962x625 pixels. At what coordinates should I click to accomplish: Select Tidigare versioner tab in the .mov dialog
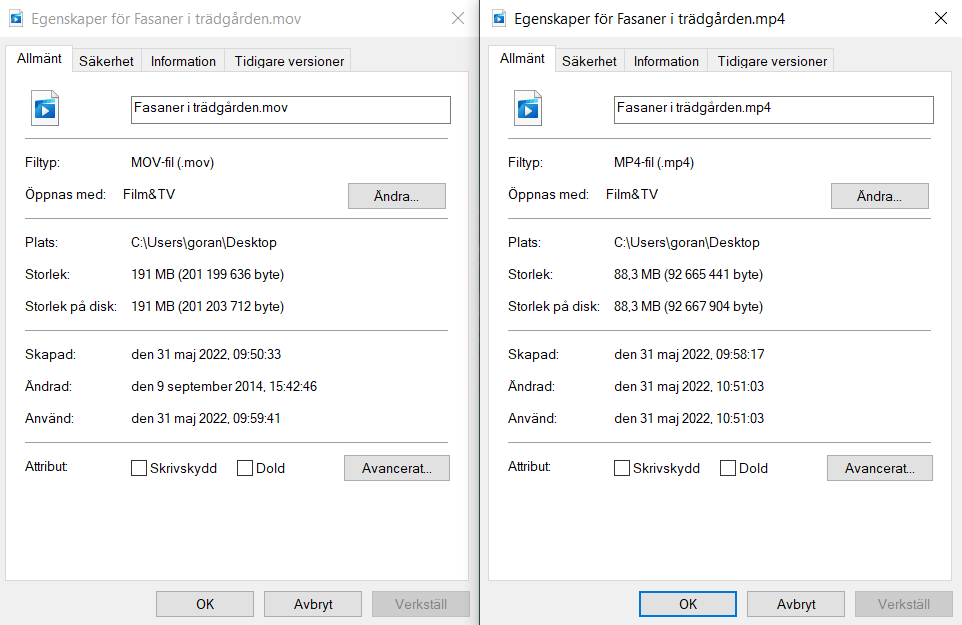[x=289, y=61]
